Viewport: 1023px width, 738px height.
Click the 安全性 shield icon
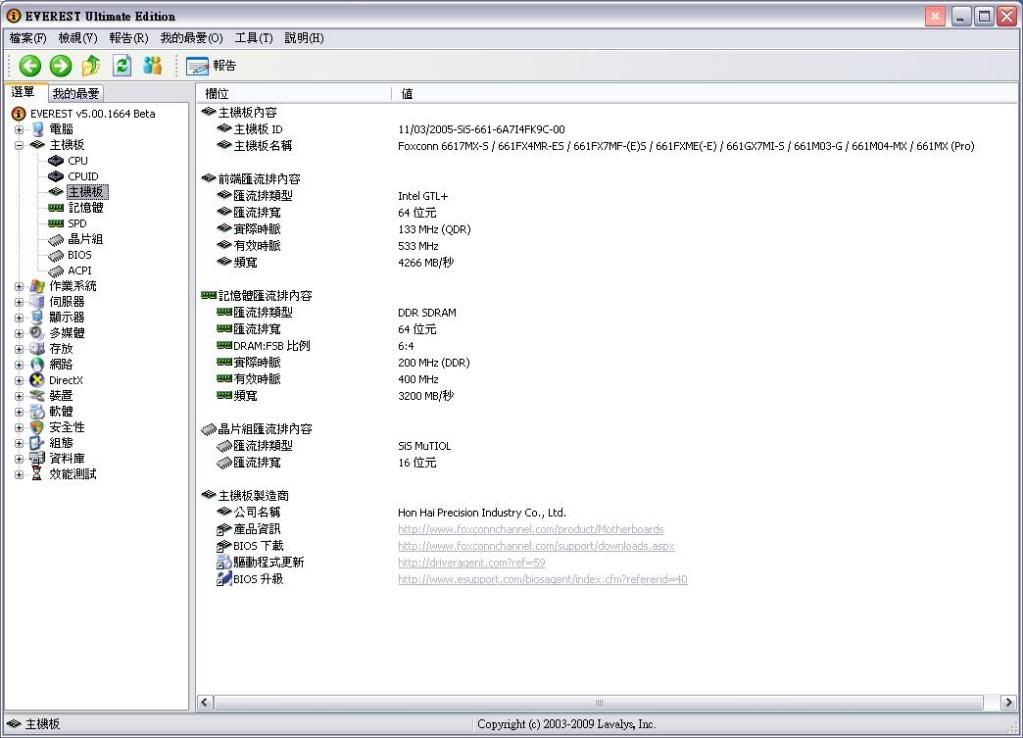(x=37, y=427)
